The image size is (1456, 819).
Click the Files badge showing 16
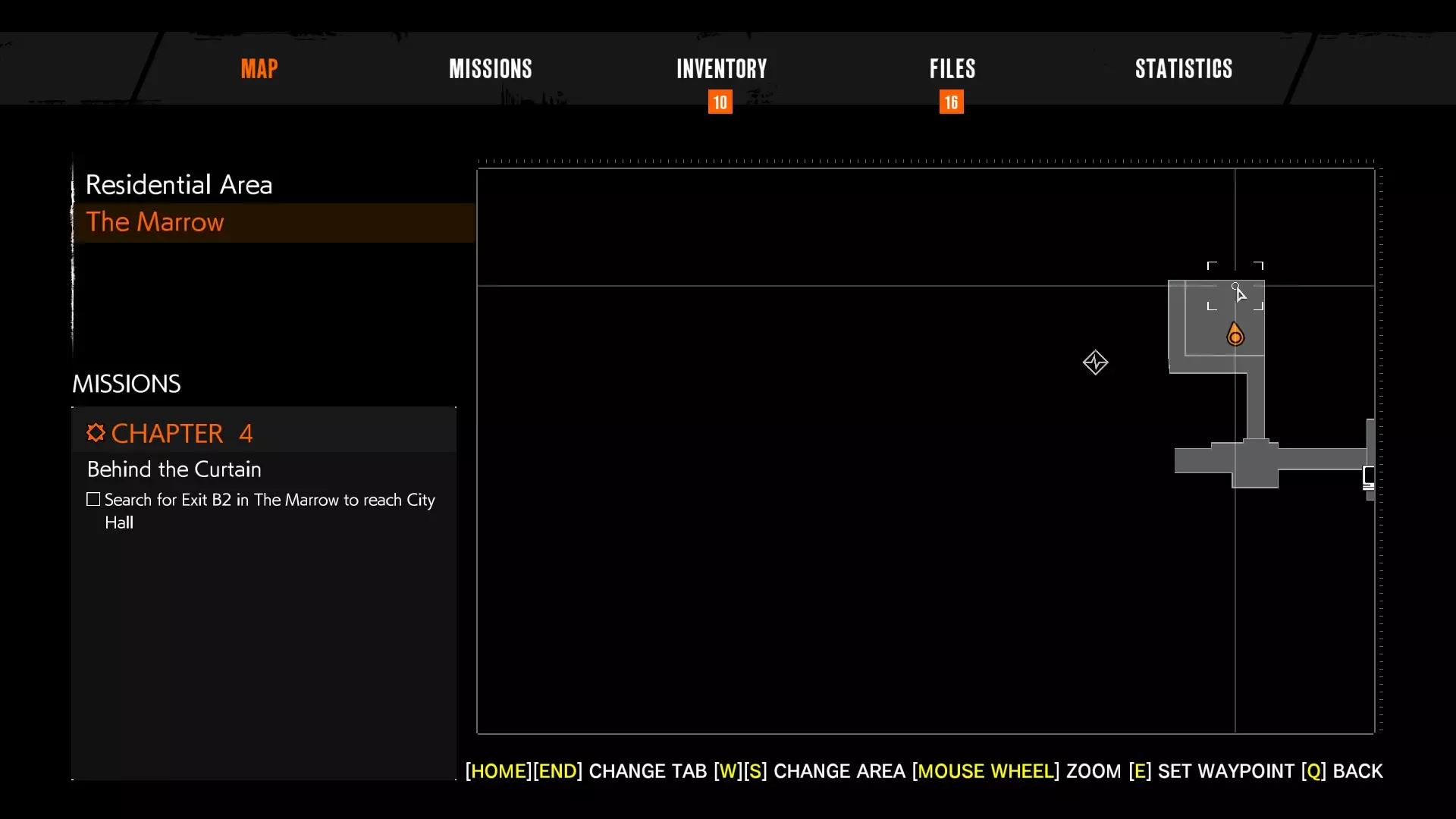[951, 102]
